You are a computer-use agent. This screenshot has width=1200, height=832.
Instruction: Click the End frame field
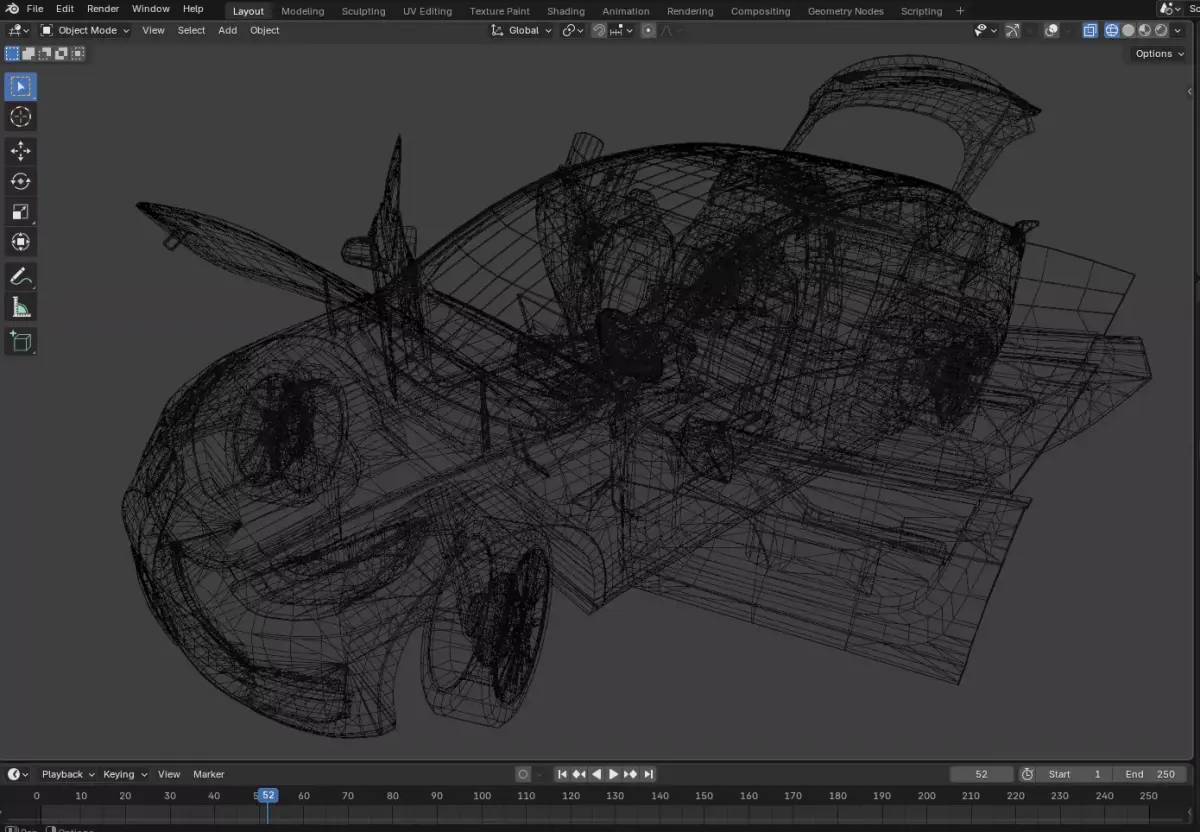pyautogui.click(x=1149, y=774)
